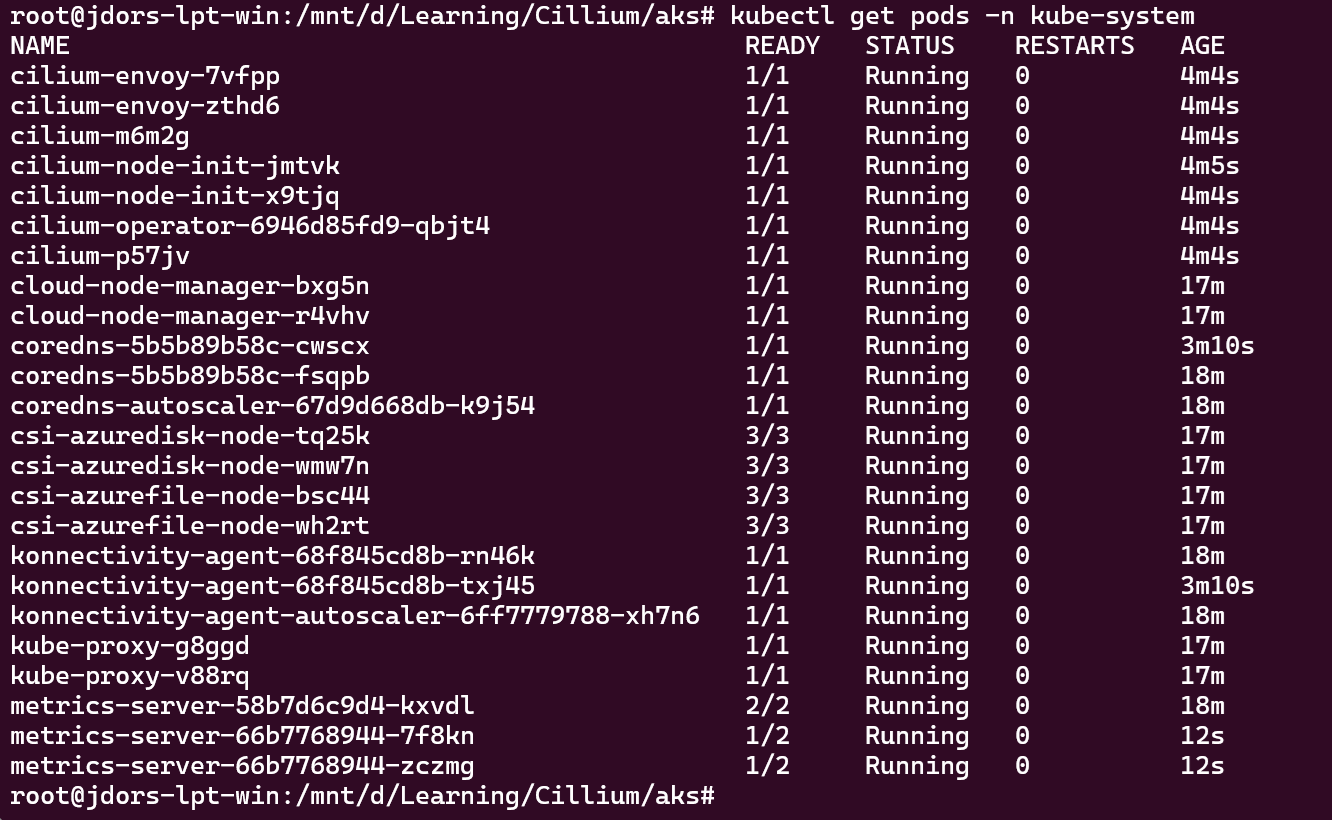The width and height of the screenshot is (1332, 820).
Task: Click the STATUS column header
Action: point(910,46)
